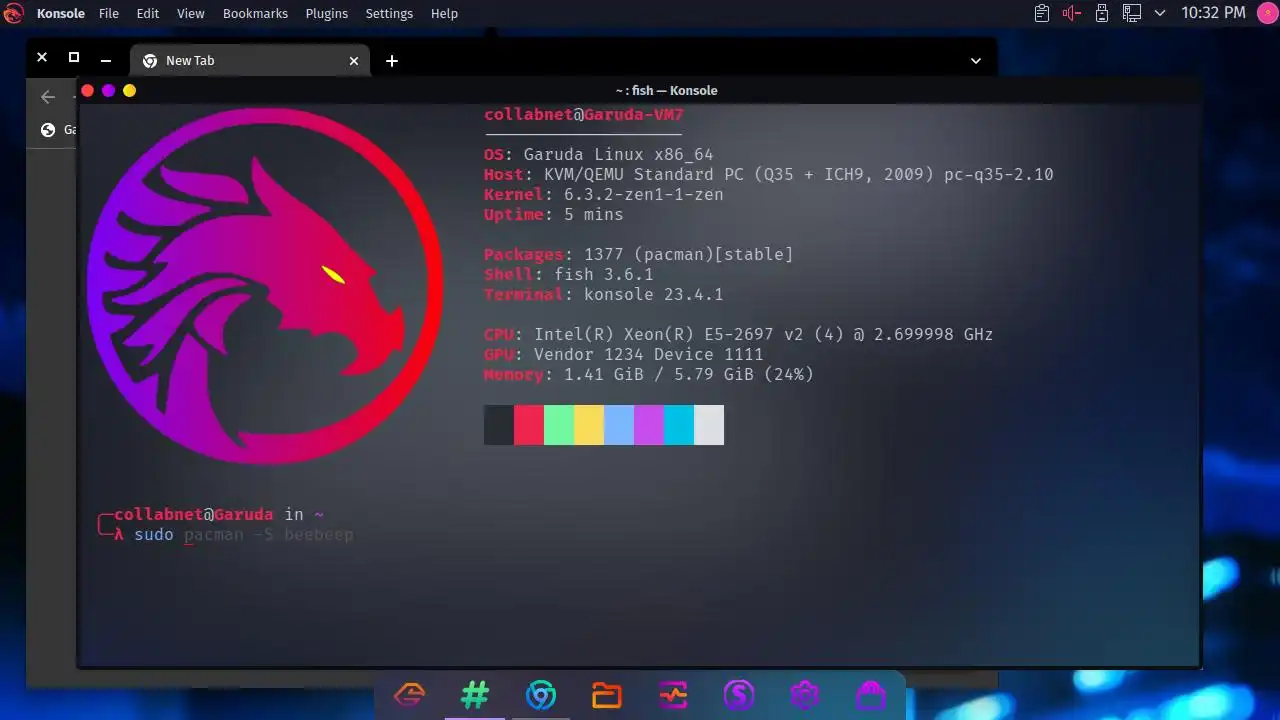This screenshot has width=1280, height=720.
Task: Open the file manager folder icon in dock
Action: click(607, 694)
